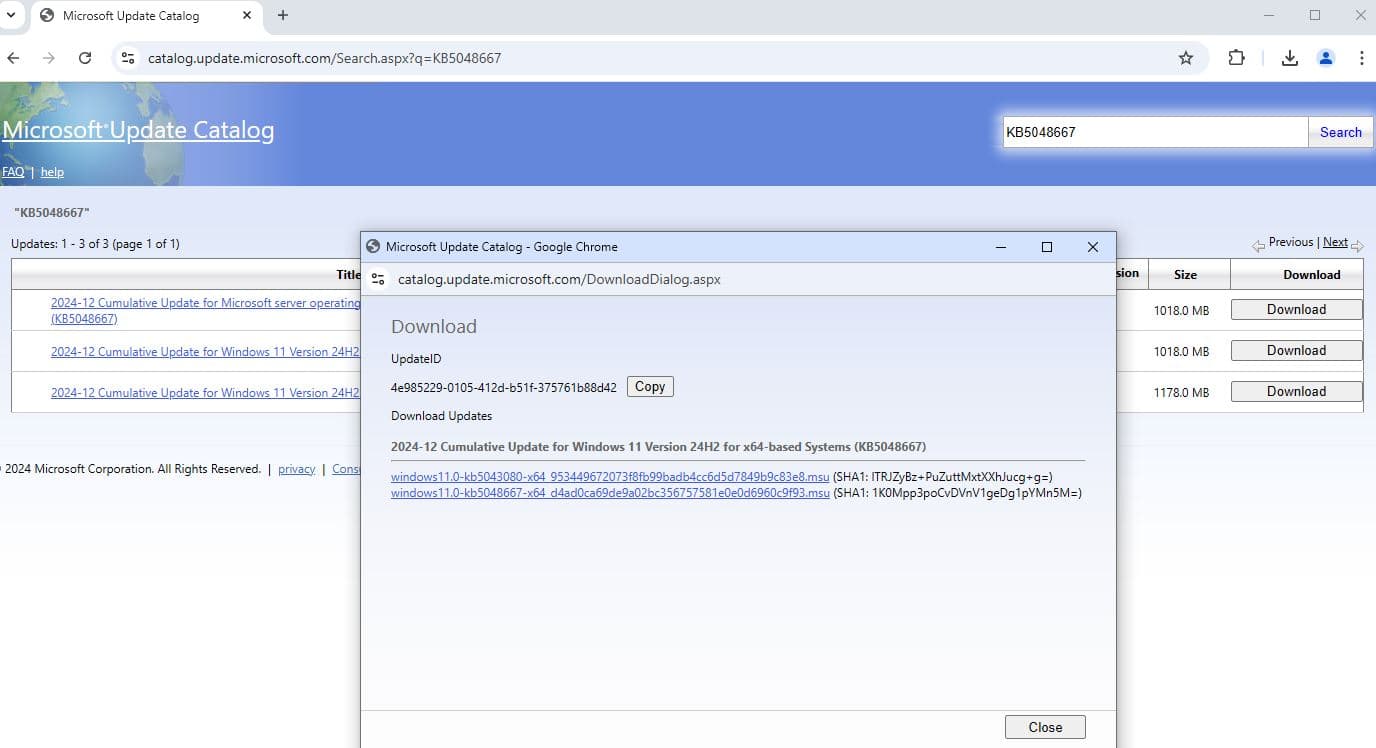Download the kb5043080 x64 msu file link

pyautogui.click(x=610, y=477)
